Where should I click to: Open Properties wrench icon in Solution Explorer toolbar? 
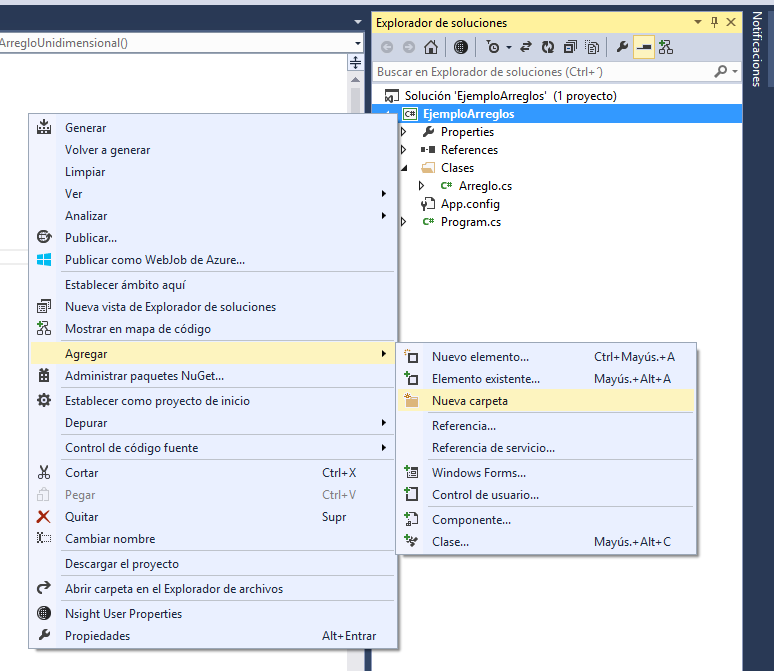point(622,47)
